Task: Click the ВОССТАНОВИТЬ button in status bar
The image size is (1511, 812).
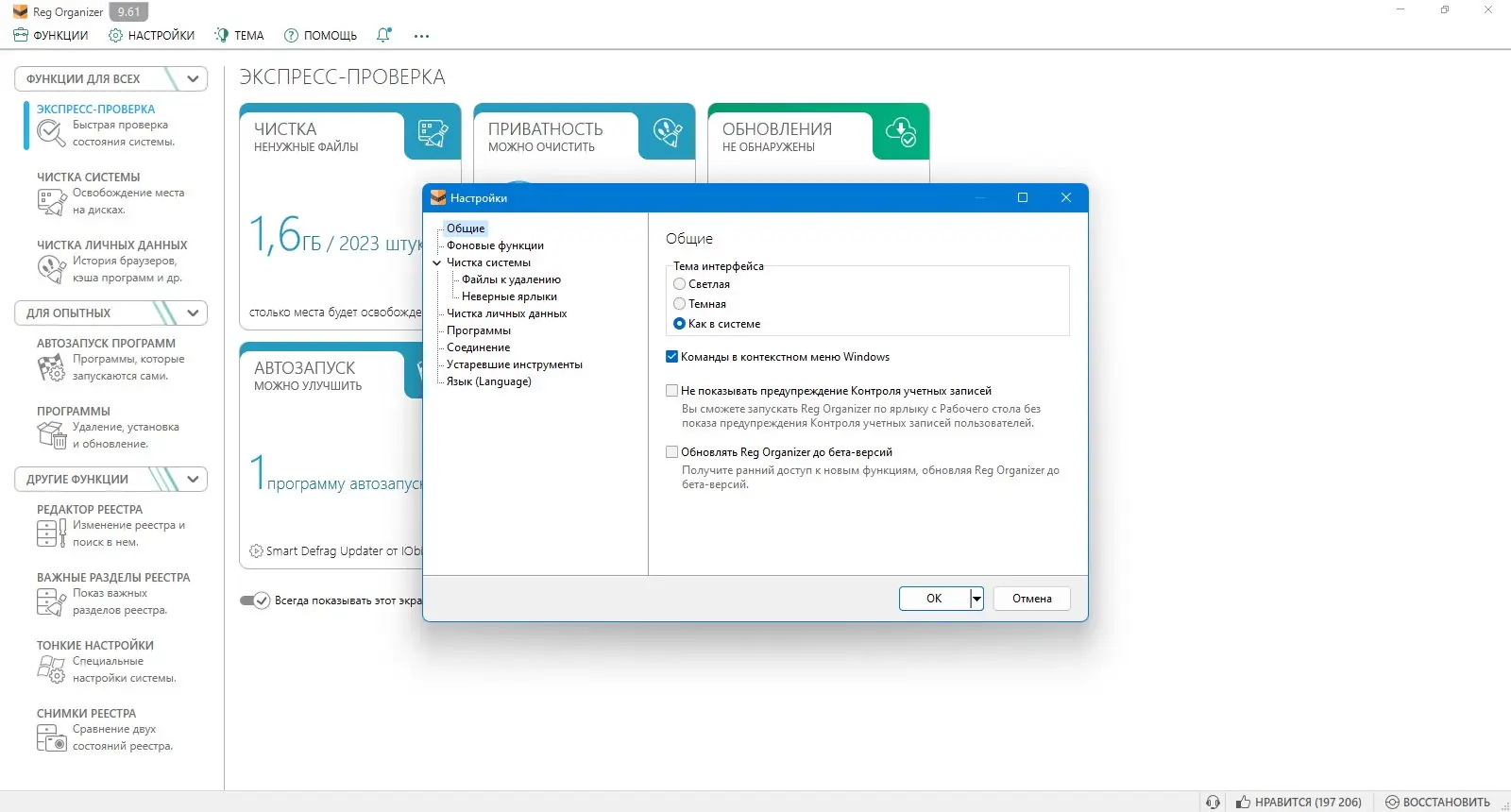Action: click(1437, 802)
